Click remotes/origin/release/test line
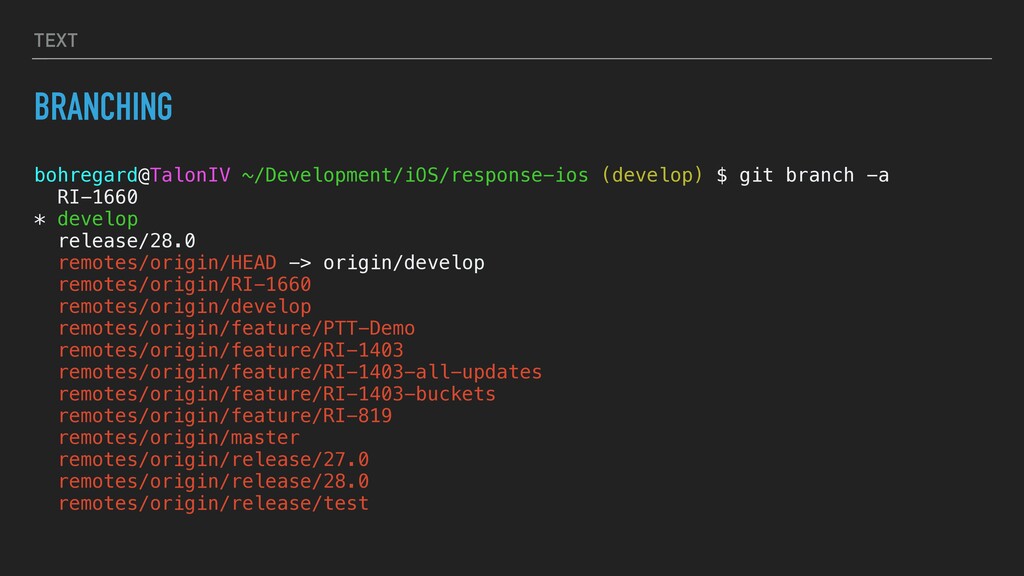Image resolution: width=1024 pixels, height=576 pixels. [213, 504]
